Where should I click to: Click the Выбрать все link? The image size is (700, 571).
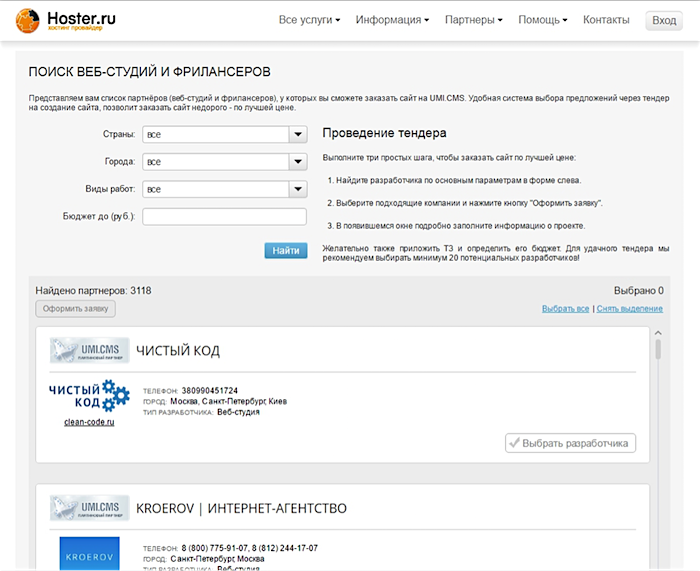click(x=565, y=309)
